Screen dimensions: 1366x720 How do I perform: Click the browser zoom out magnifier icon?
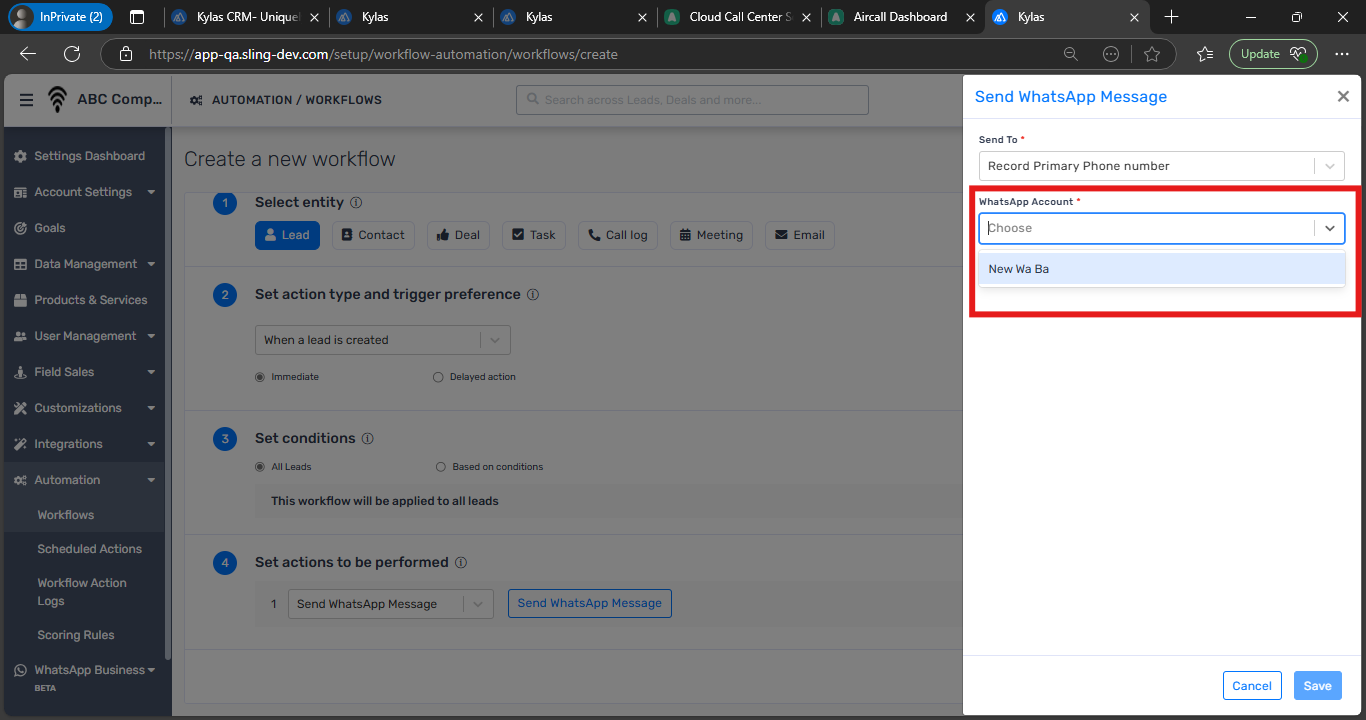(1070, 54)
